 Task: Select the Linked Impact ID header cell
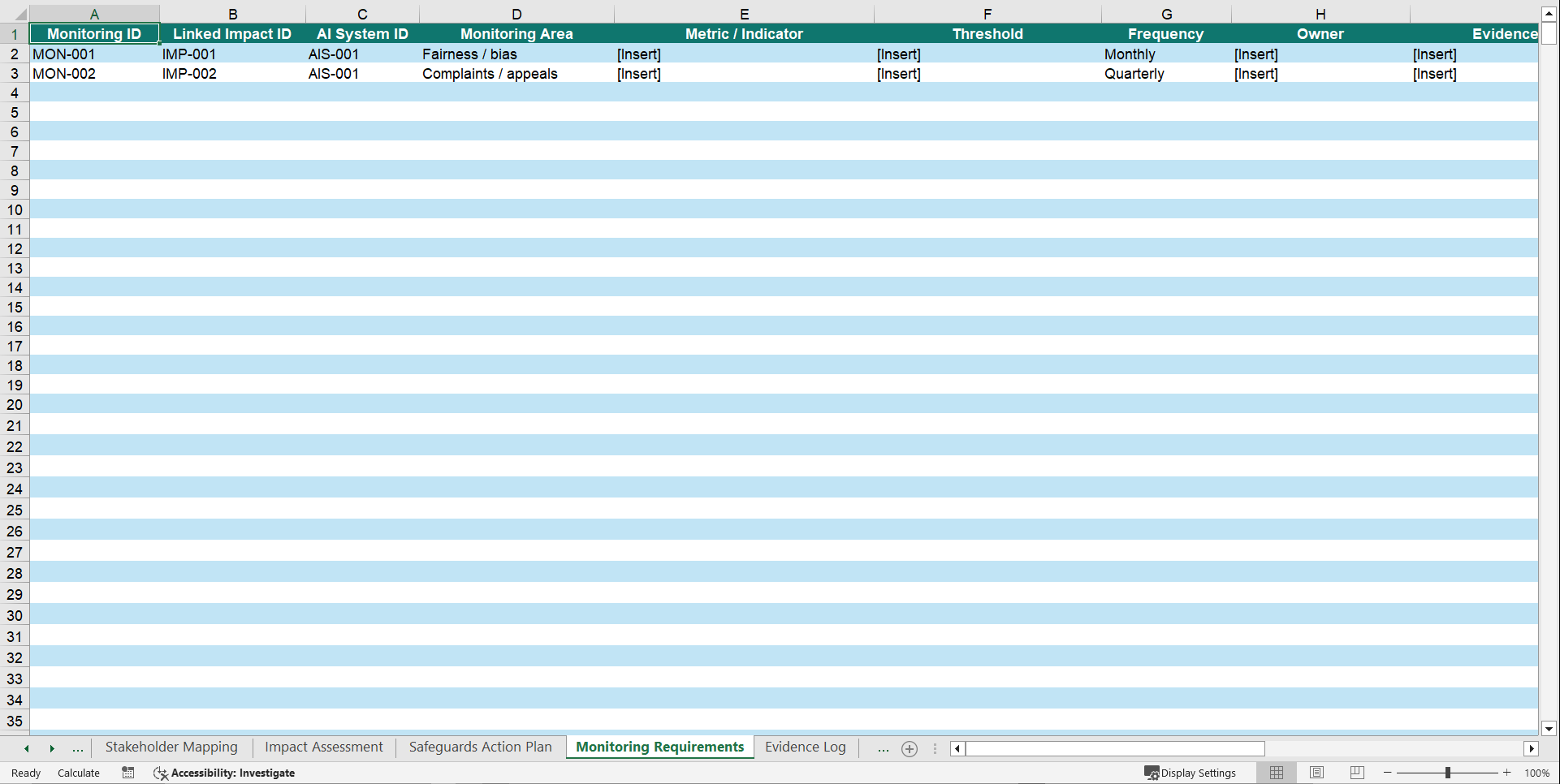point(232,33)
